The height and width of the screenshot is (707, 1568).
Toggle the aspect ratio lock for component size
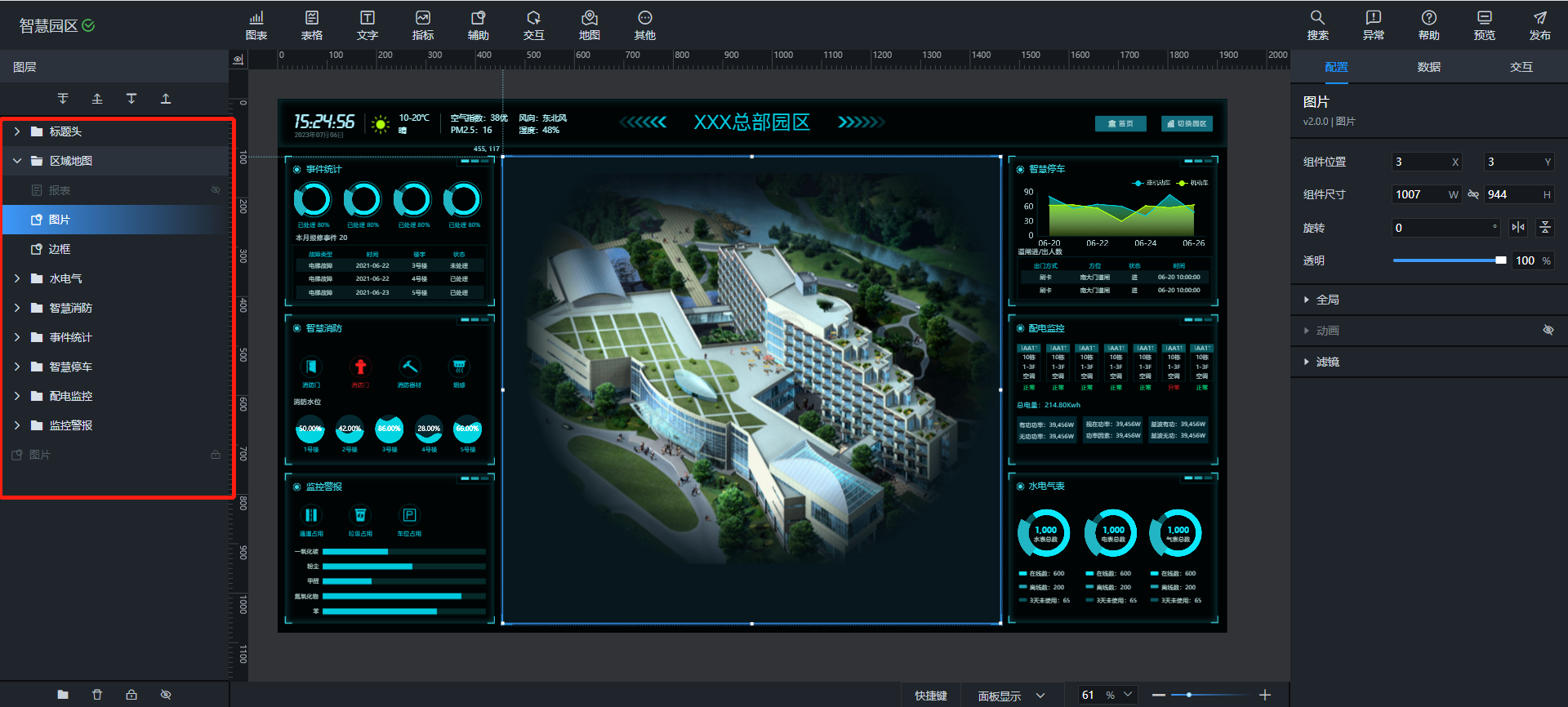pos(1473,194)
